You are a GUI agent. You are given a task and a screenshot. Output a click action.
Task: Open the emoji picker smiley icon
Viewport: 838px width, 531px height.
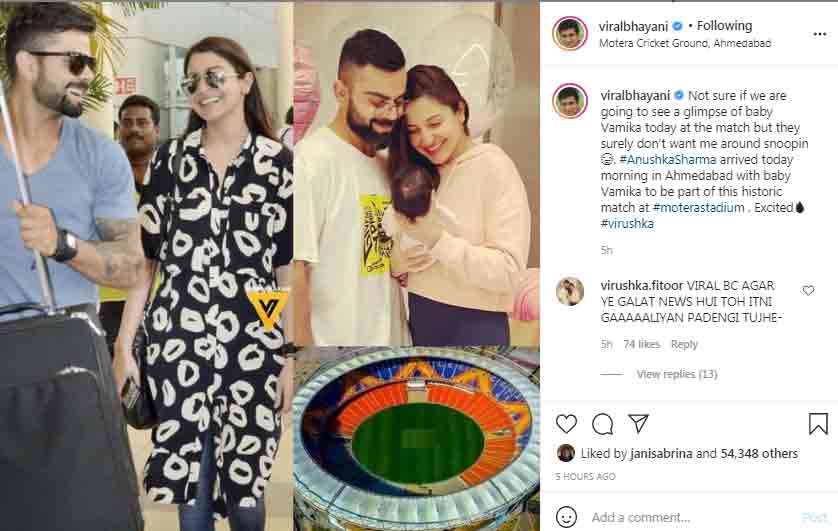(x=567, y=517)
